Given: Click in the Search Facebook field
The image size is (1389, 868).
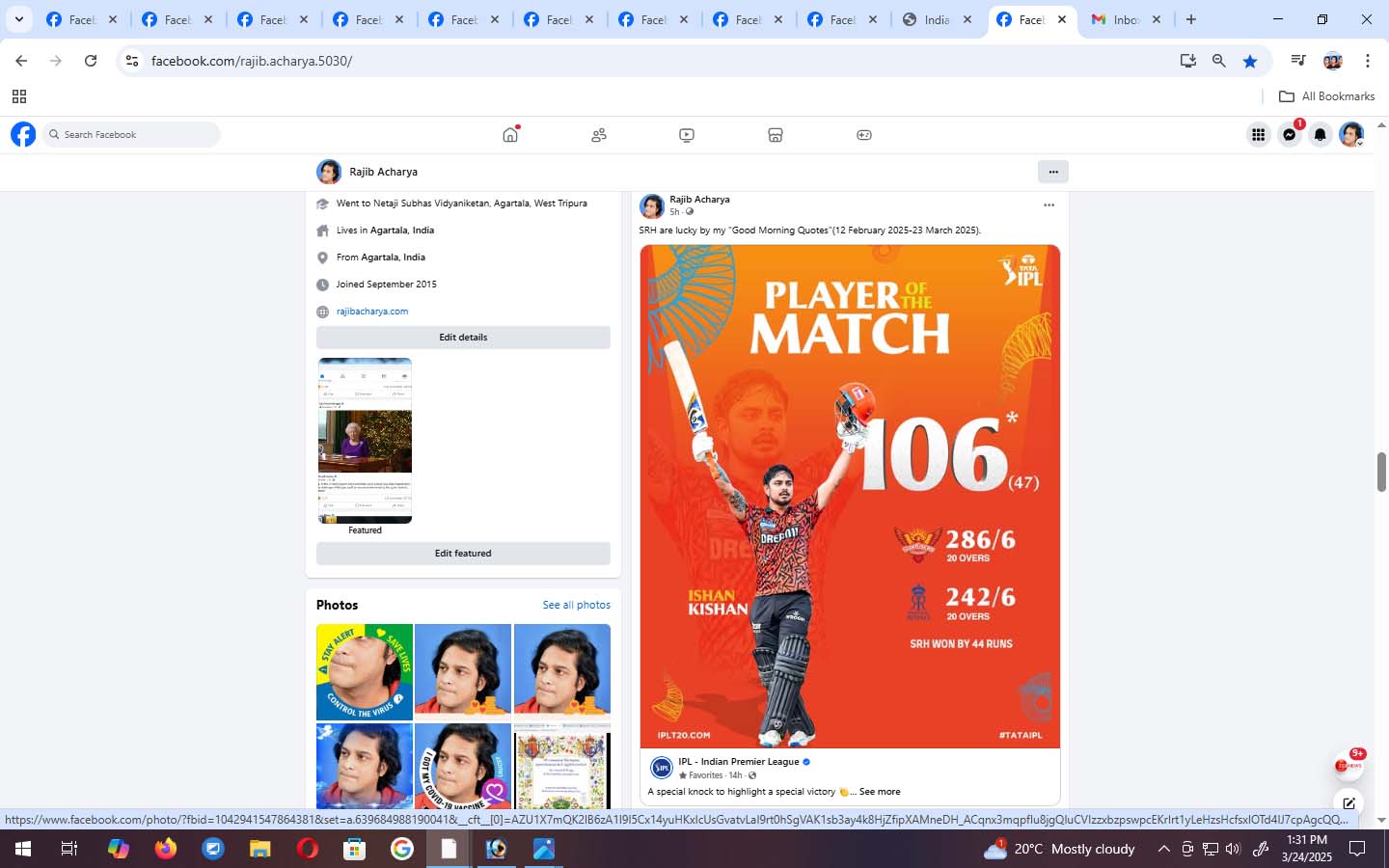Looking at the screenshot, I should click(132, 135).
